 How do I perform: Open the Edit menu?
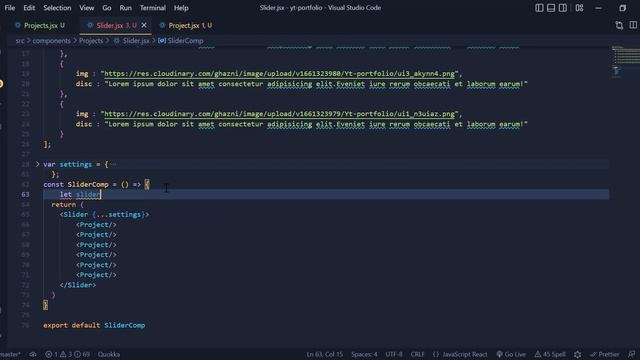point(29,8)
